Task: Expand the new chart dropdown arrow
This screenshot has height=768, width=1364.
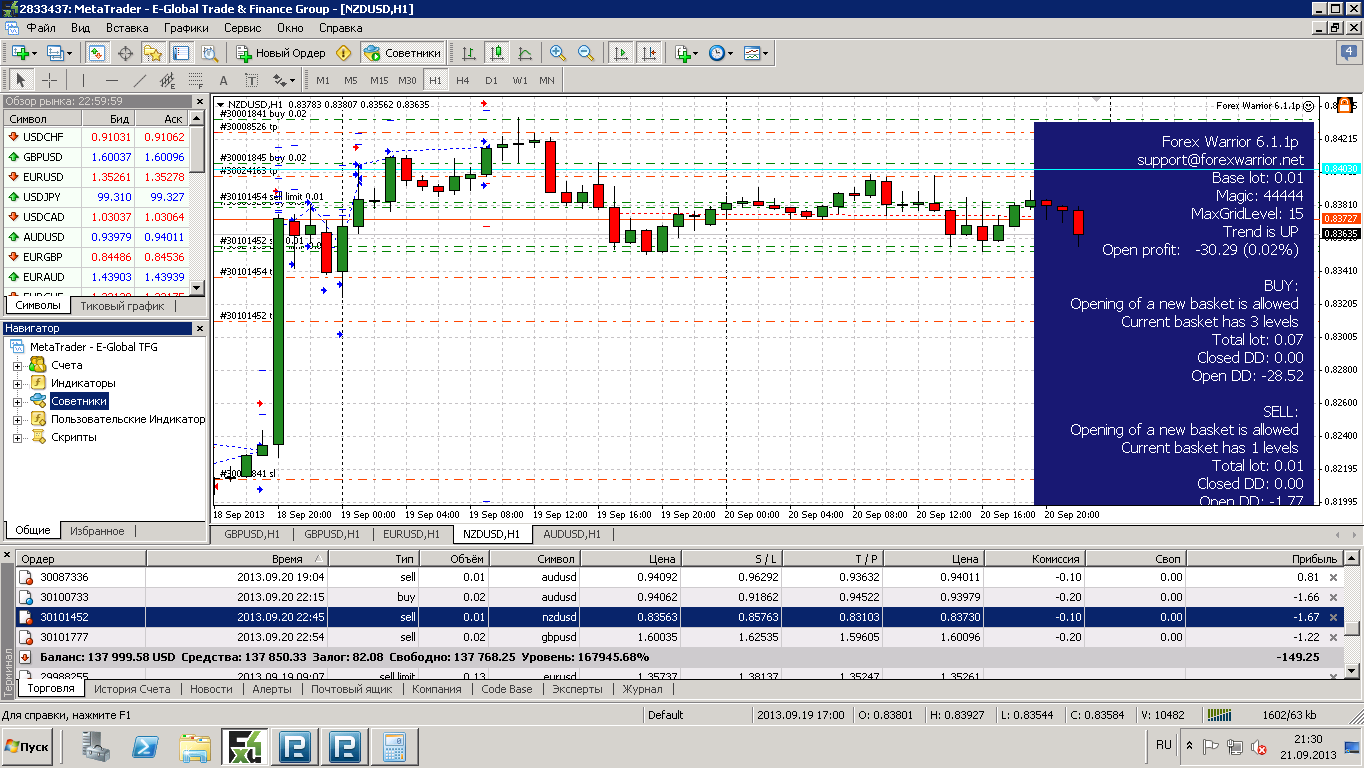Action: click(34, 53)
